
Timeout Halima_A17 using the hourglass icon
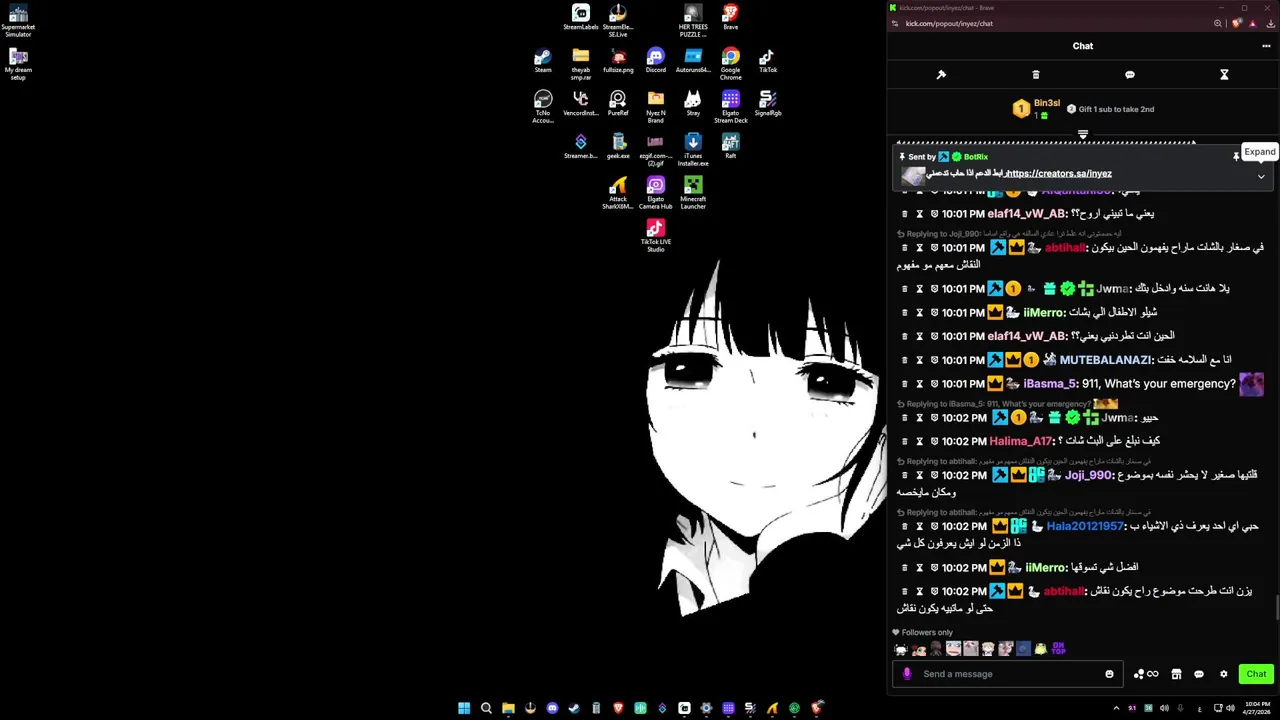tap(919, 441)
